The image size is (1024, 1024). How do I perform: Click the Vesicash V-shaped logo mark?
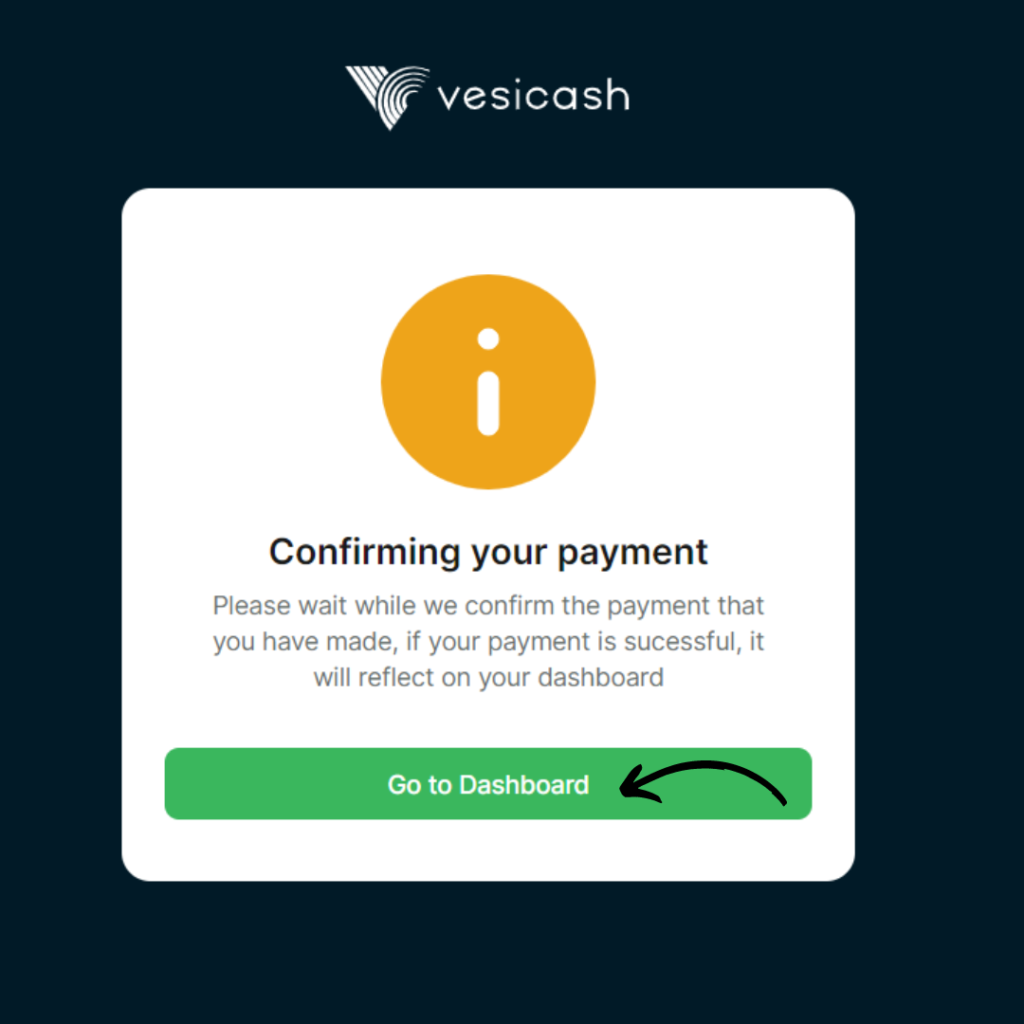point(387,97)
